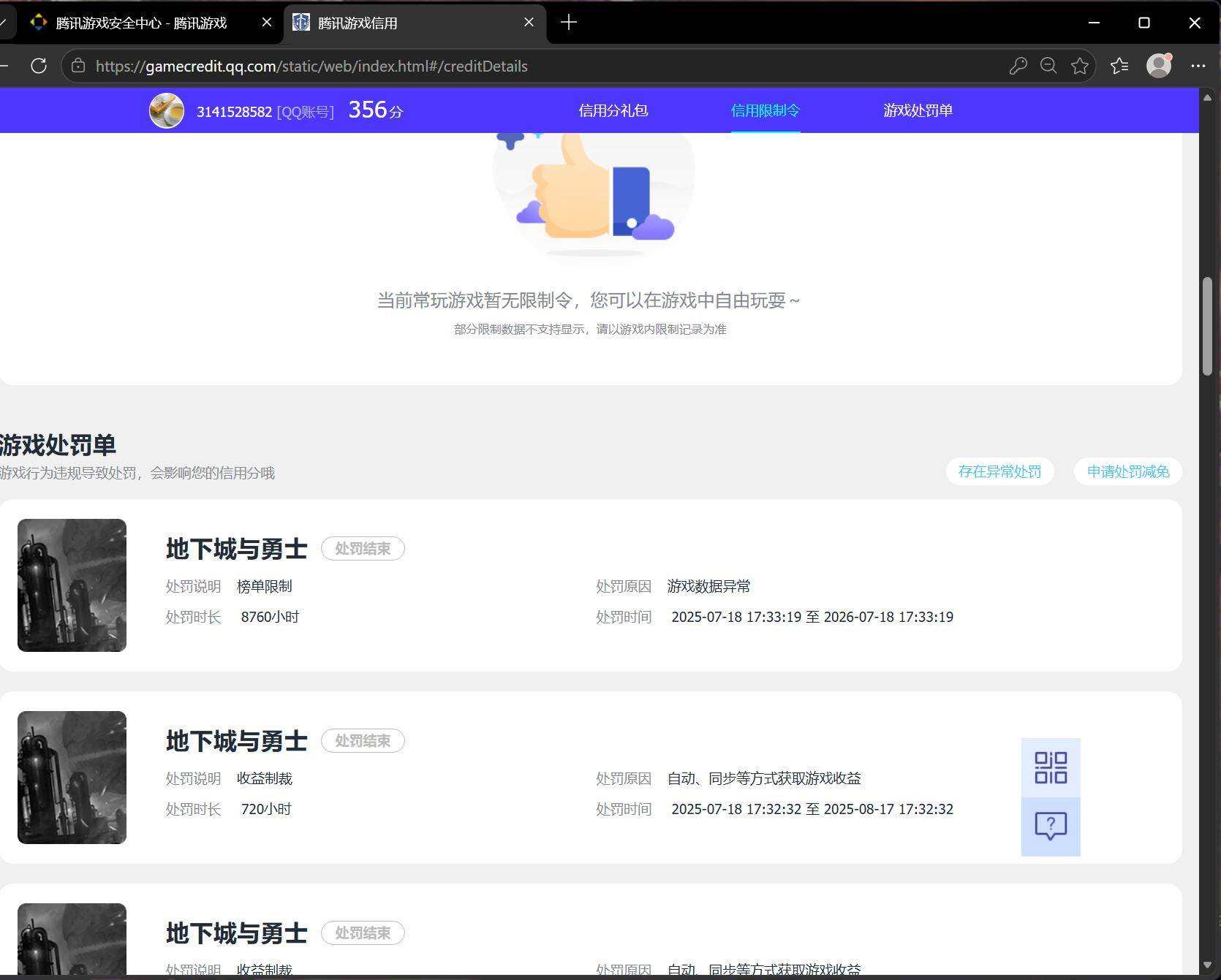Click the 720小时 duration value
The image size is (1221, 980).
tap(266, 809)
